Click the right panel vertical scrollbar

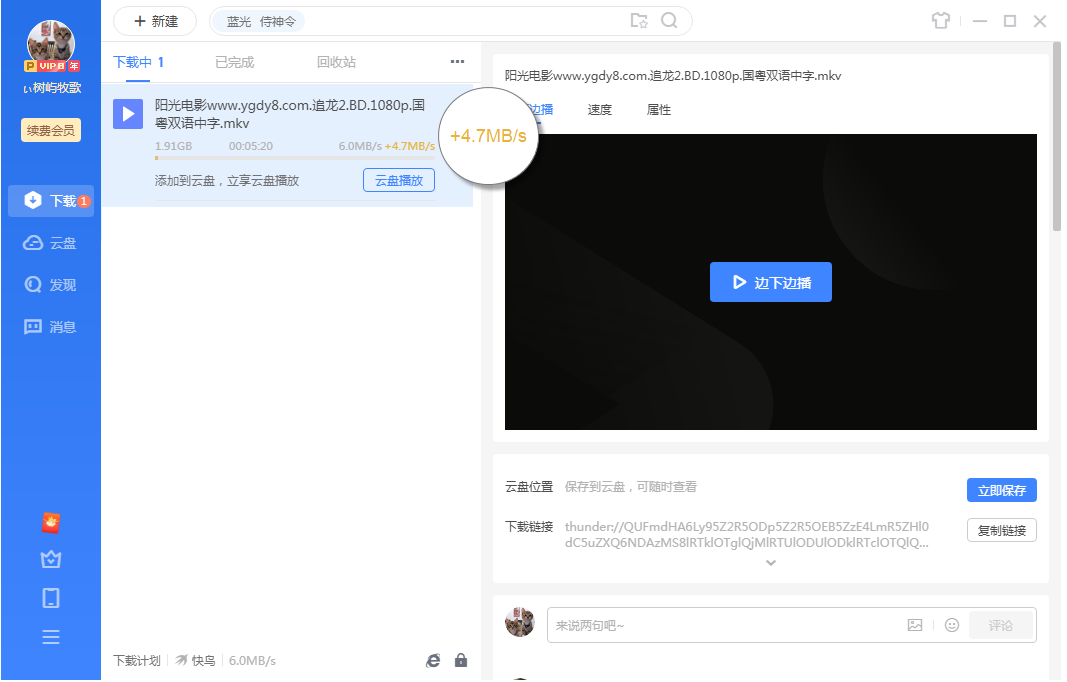click(x=1057, y=136)
